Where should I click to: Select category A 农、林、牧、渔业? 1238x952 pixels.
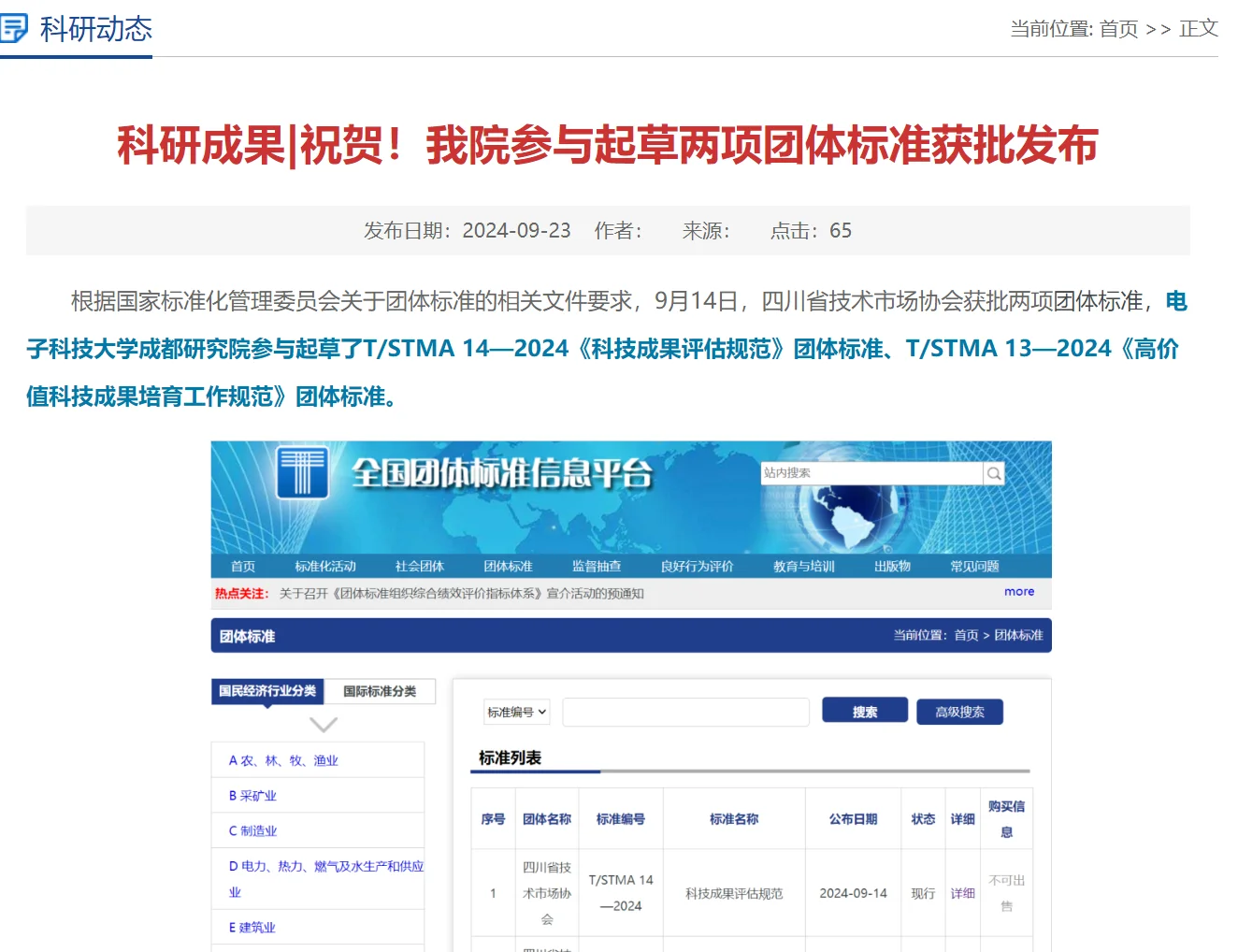[283, 761]
